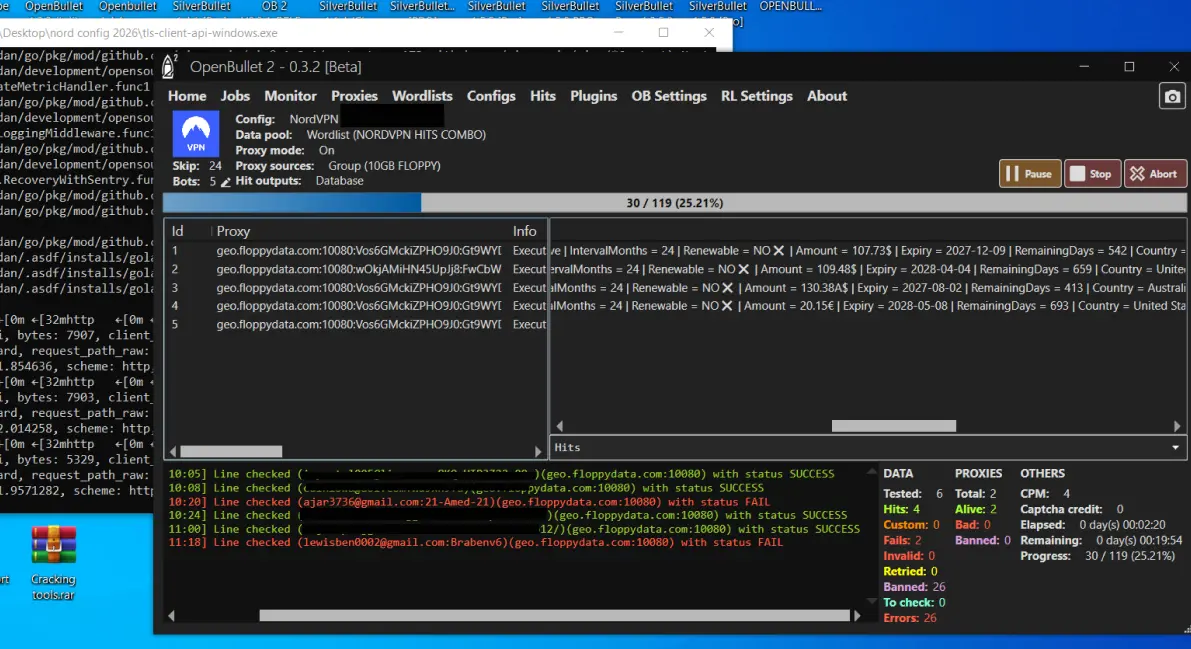Click the camera screenshot icon
The image size is (1191, 649).
1172,97
